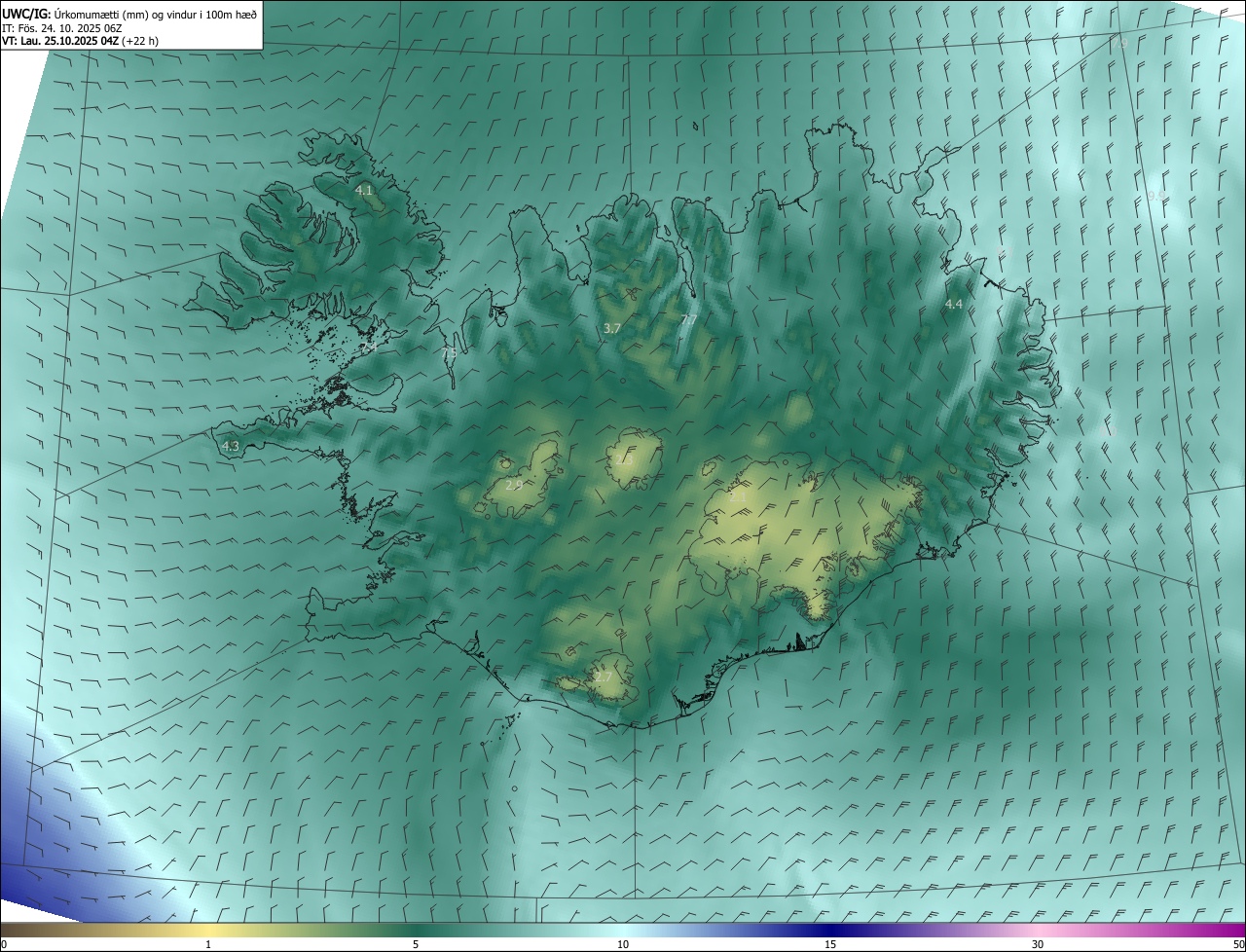This screenshot has height=952, width=1246.
Task: Click the 1 tick on the color scale
Action: pyautogui.click(x=208, y=944)
